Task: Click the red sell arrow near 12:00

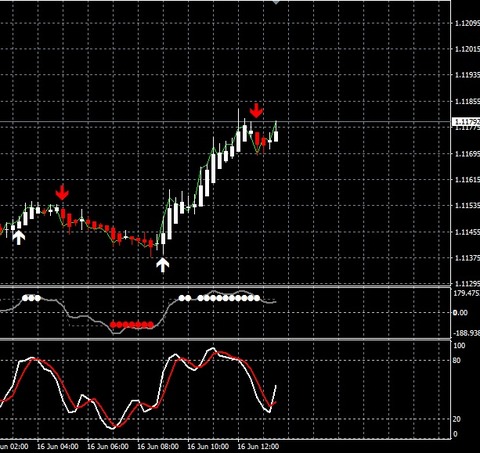Action: [x=256, y=111]
